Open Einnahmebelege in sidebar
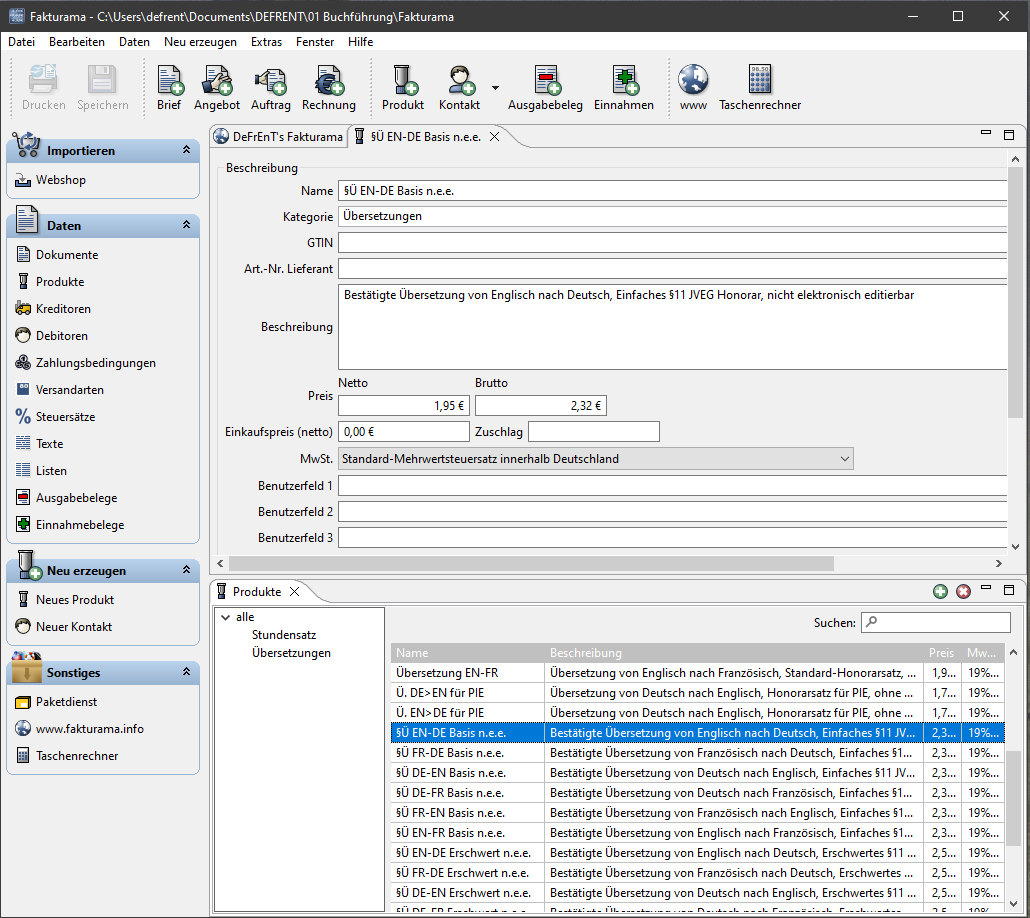Viewport: 1030px width, 918px height. tap(70, 524)
